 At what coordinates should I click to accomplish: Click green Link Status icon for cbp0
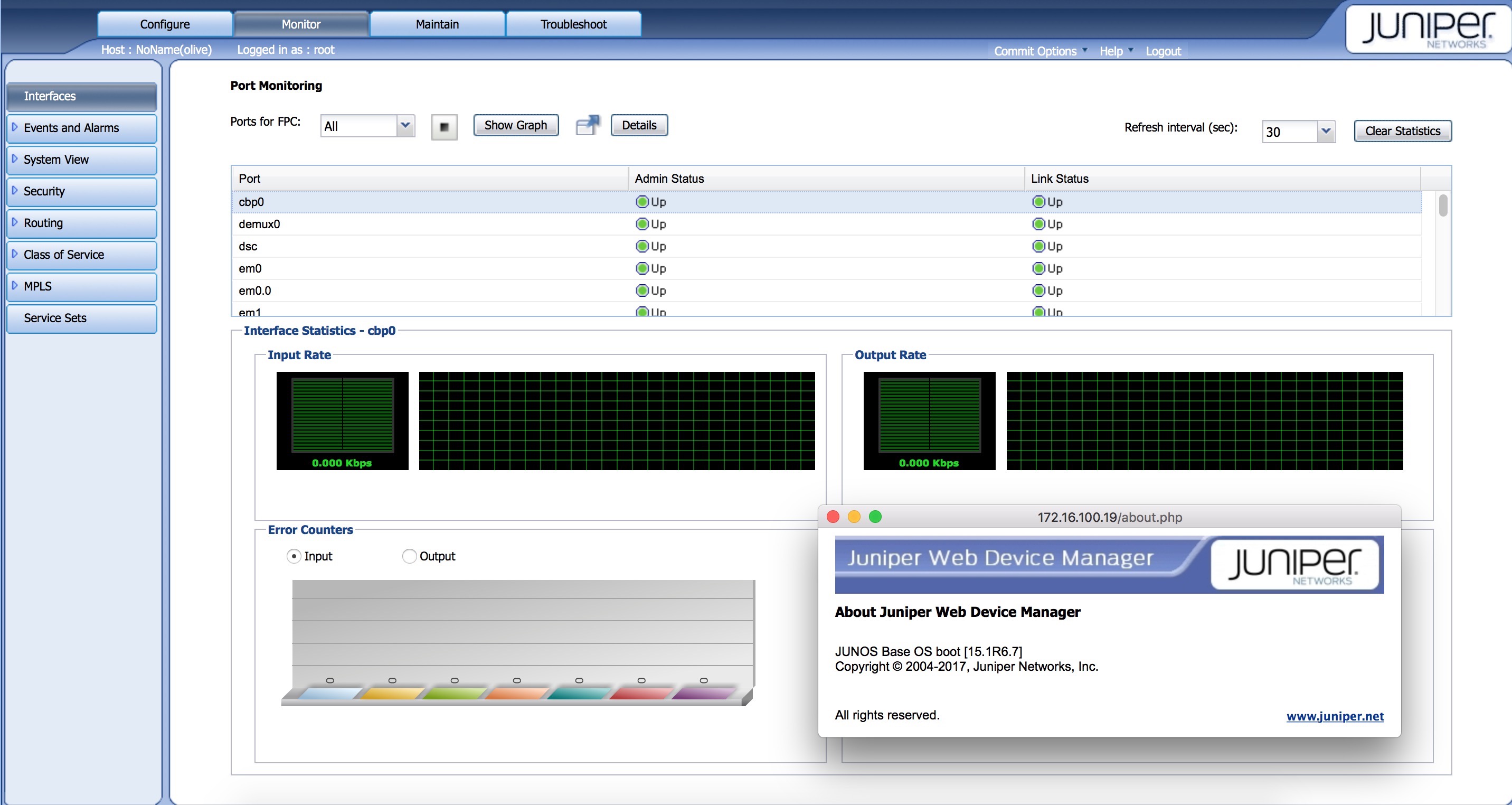coord(1038,202)
